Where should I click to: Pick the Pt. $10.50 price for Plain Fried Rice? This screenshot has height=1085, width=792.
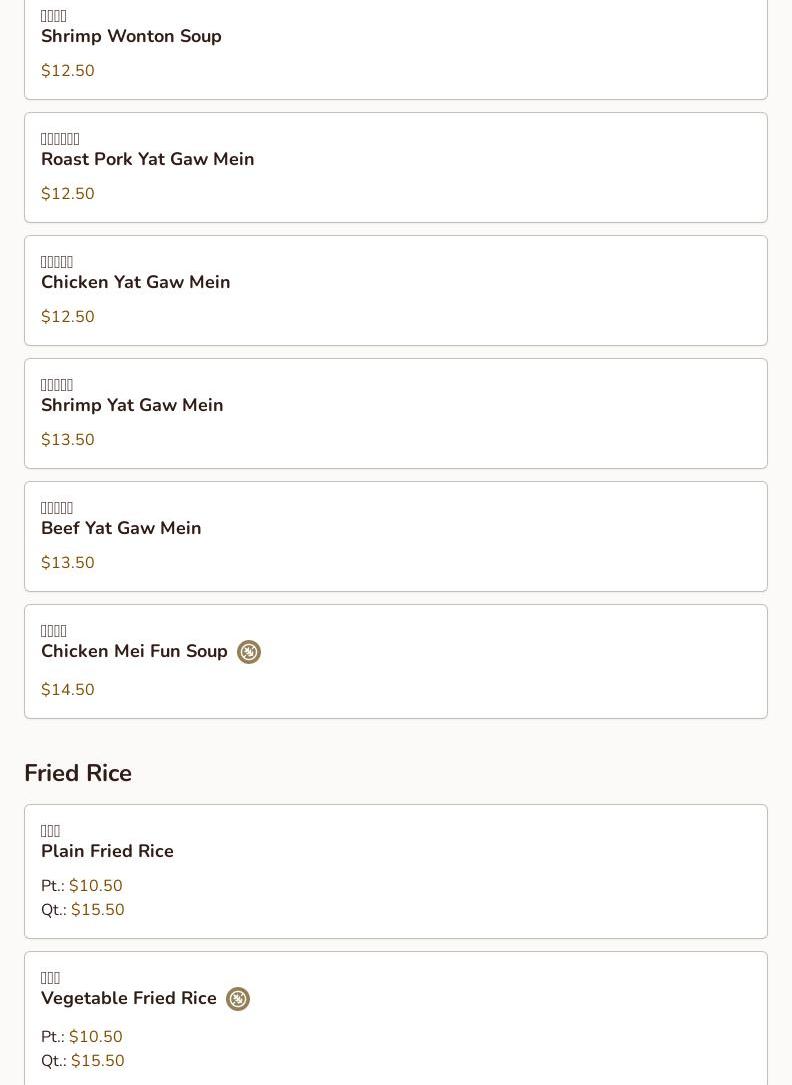95,886
